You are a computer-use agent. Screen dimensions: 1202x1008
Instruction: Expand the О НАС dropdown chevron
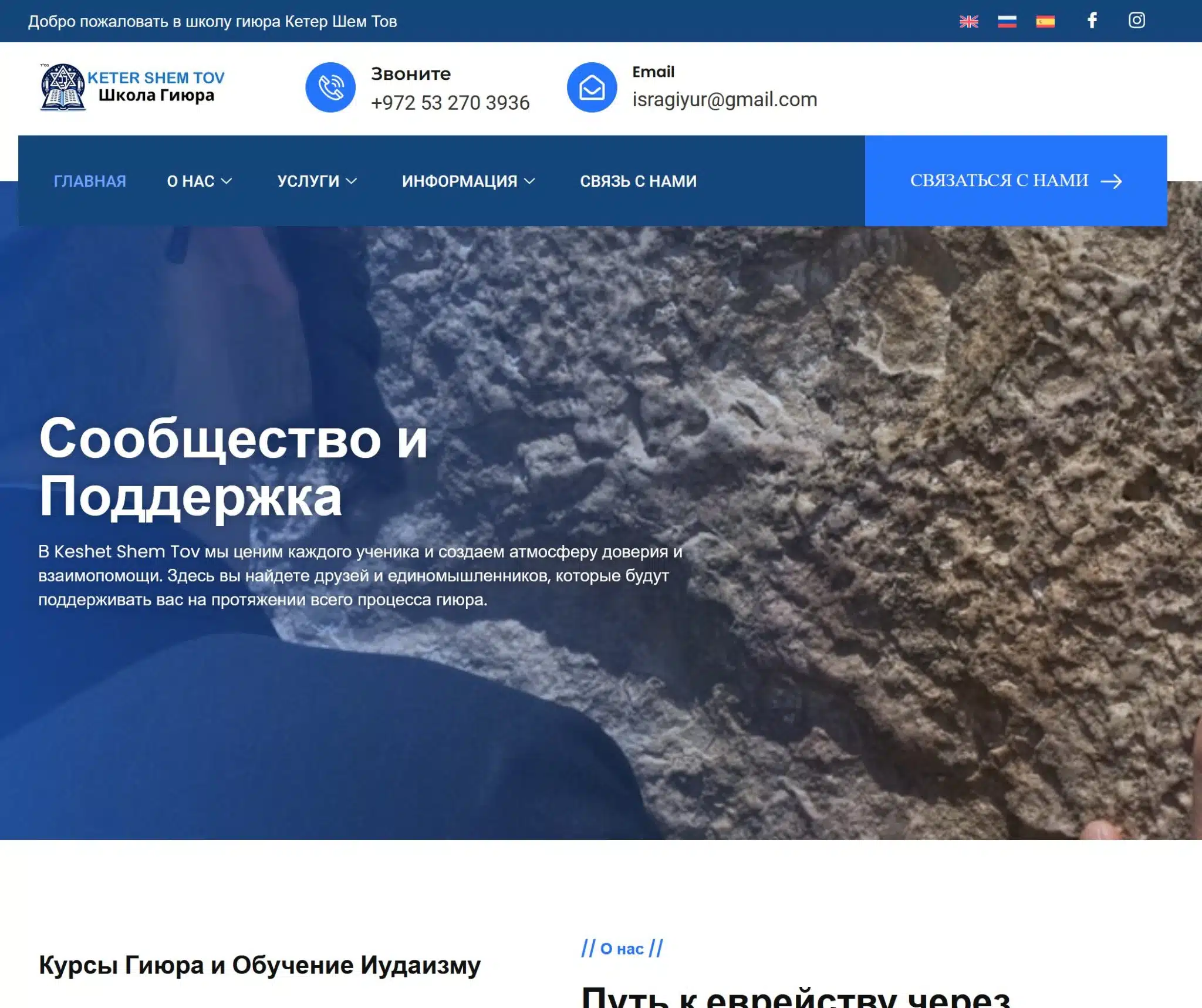point(227,181)
